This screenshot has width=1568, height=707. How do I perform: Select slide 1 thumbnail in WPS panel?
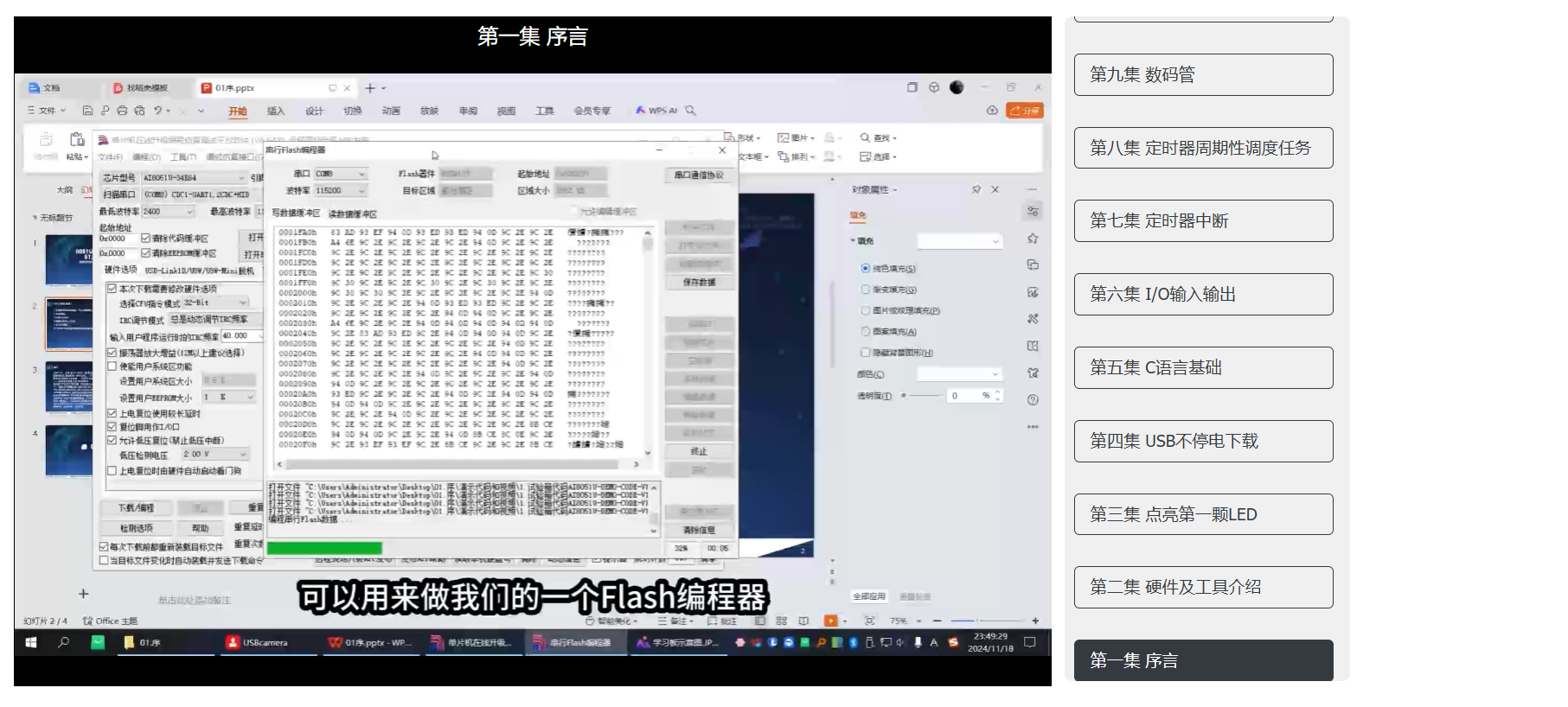(x=68, y=260)
